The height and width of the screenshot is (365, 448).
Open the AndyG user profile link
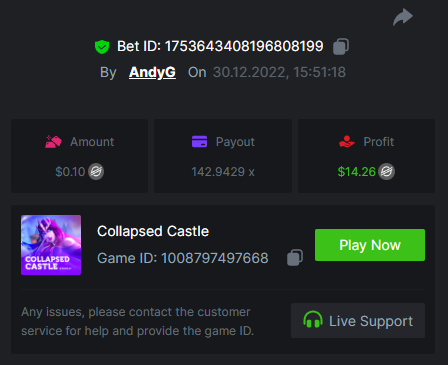[x=152, y=72]
